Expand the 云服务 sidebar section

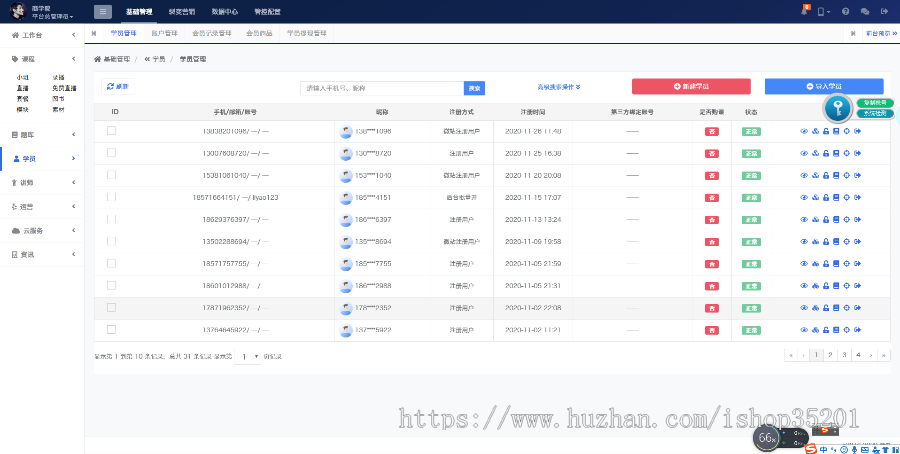tap(42, 231)
